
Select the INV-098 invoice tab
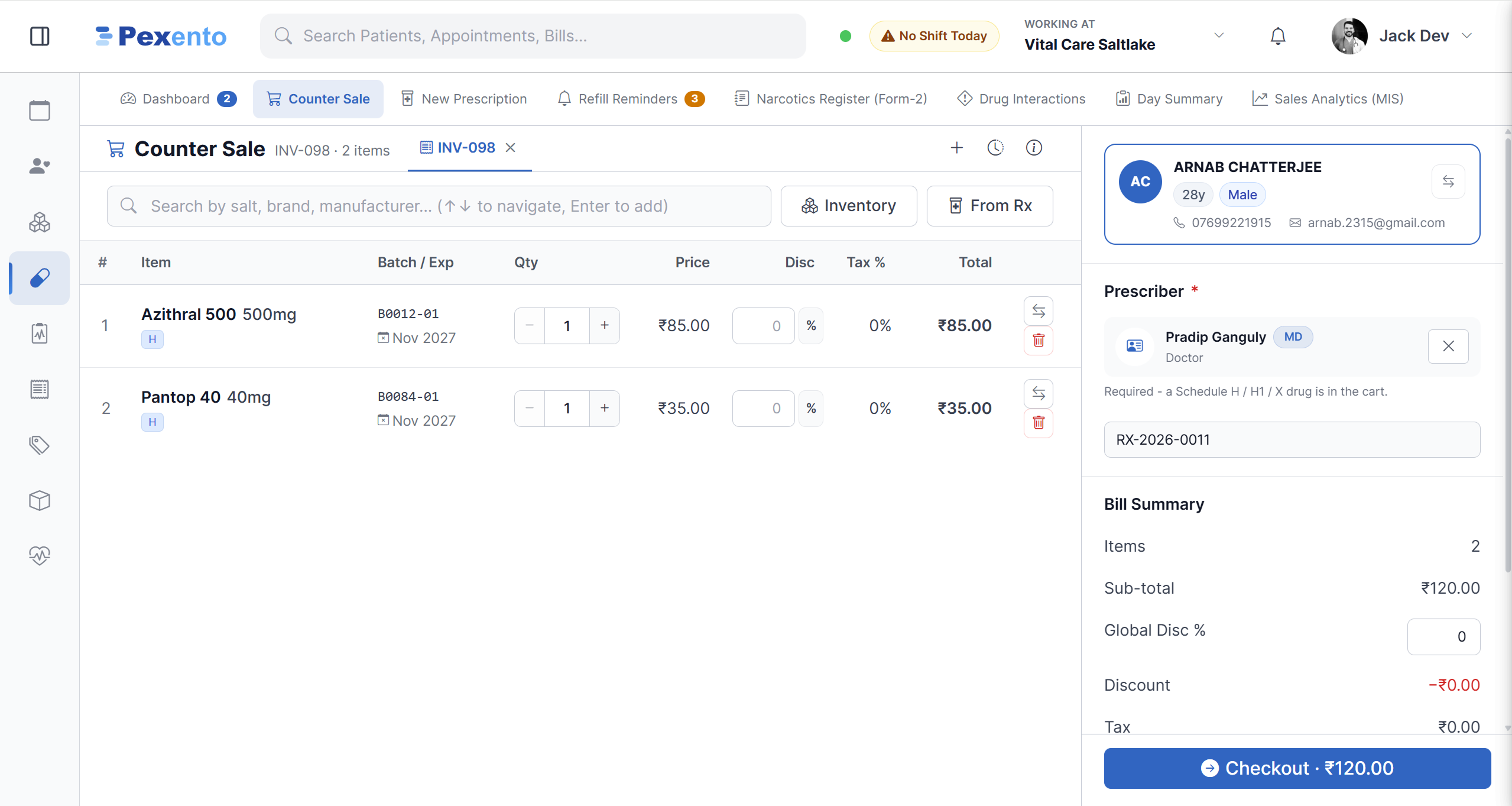coord(458,147)
